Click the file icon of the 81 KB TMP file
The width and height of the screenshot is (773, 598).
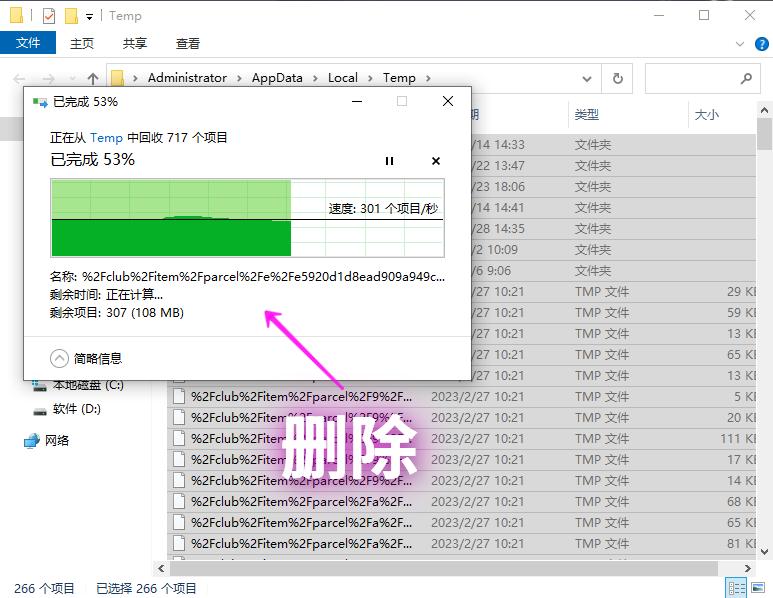coord(179,543)
